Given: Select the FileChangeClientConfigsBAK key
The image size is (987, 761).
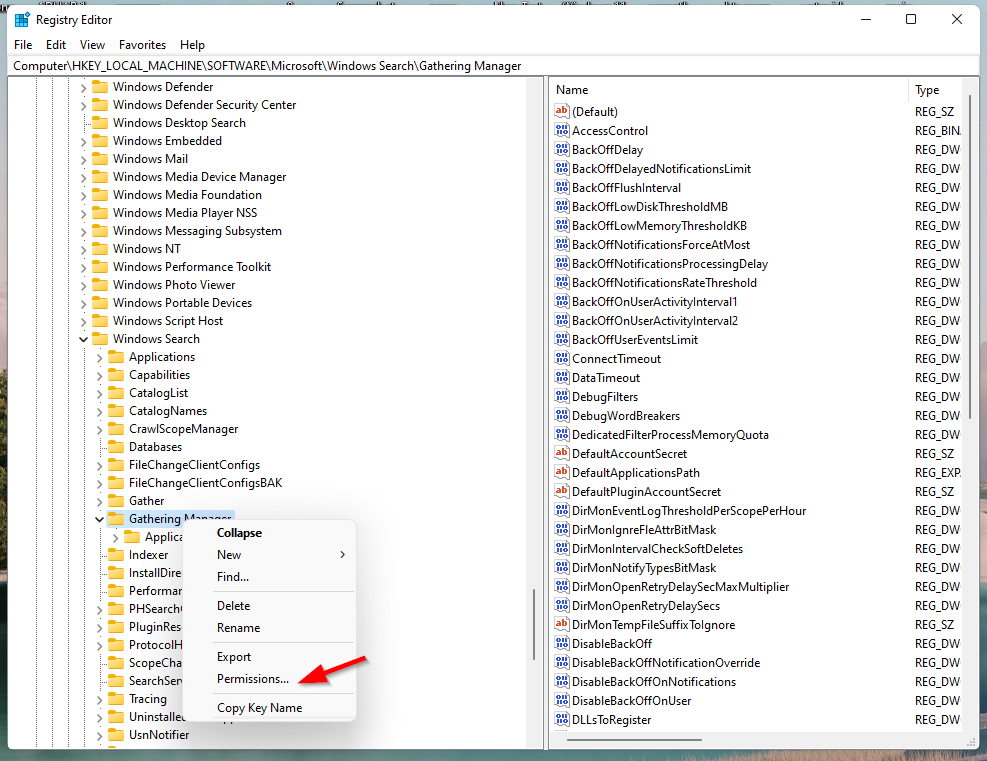Looking at the screenshot, I should pyautogui.click(x=205, y=483).
